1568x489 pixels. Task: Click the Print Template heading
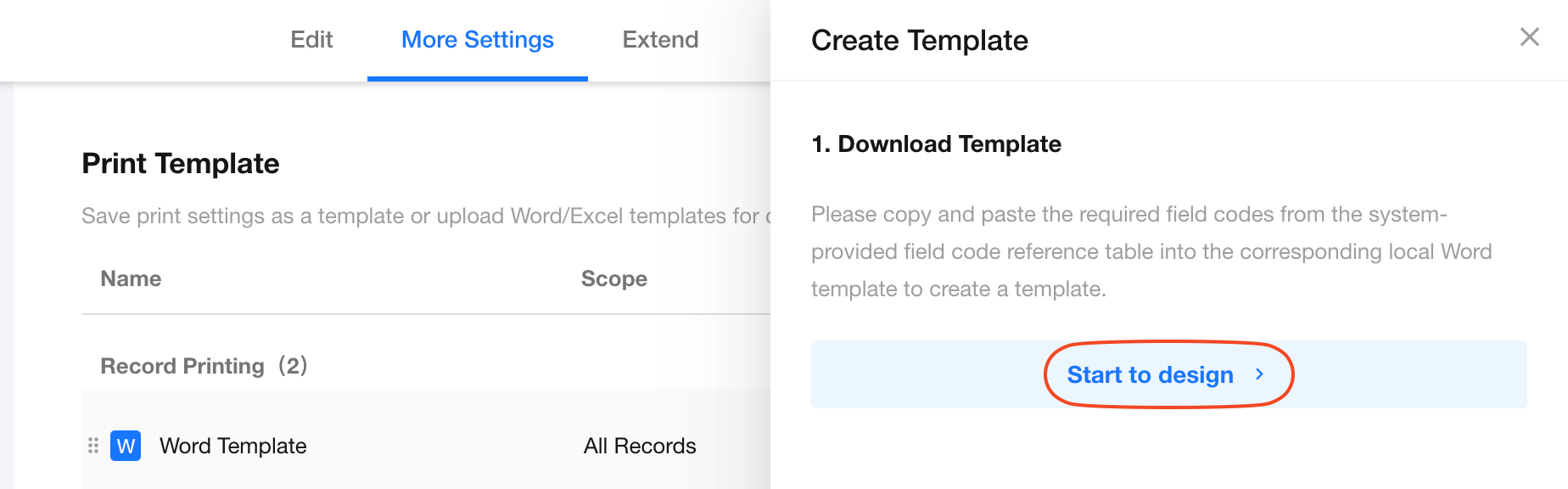pos(180,163)
